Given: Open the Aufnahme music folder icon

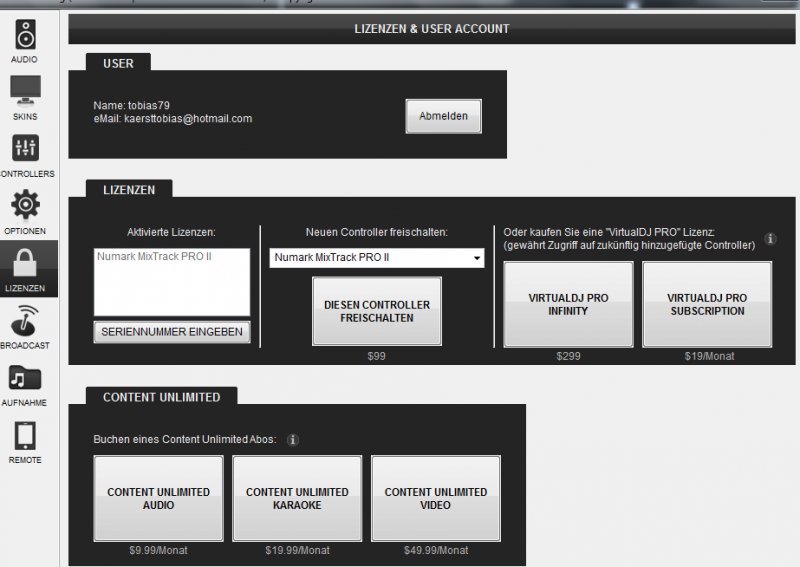Looking at the screenshot, I should (25, 378).
